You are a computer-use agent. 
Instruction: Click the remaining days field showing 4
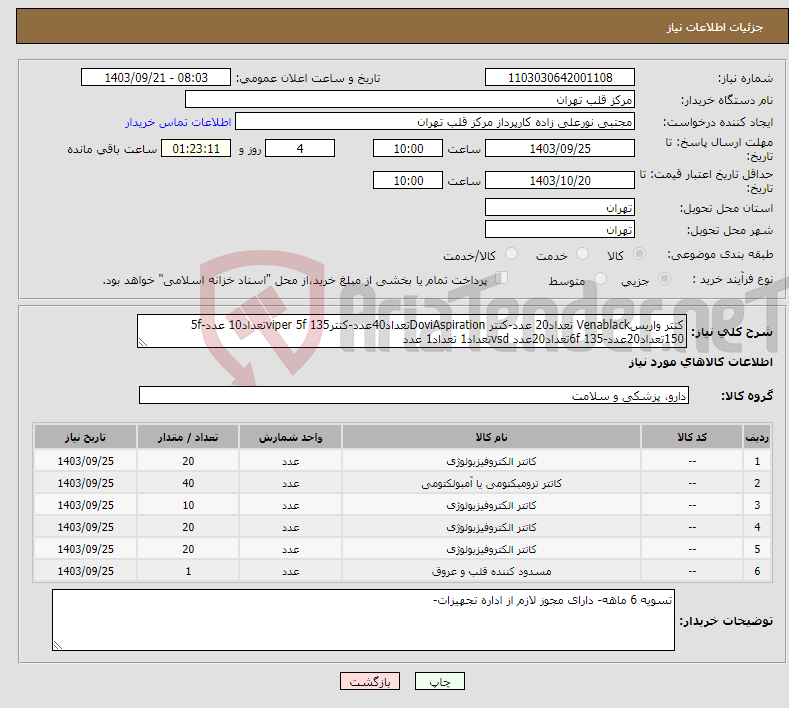click(x=300, y=148)
